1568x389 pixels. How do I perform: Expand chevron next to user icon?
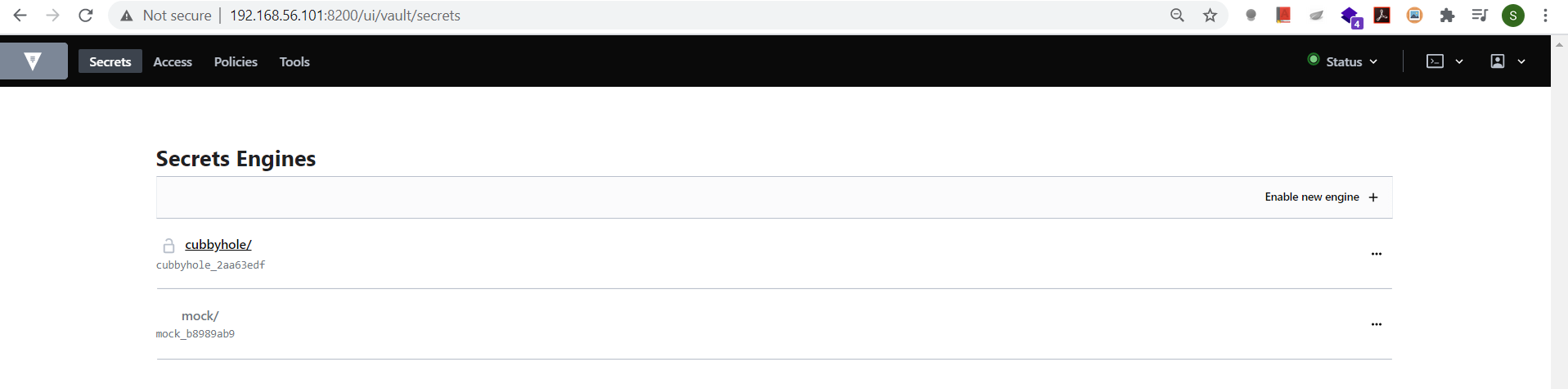click(x=1521, y=61)
